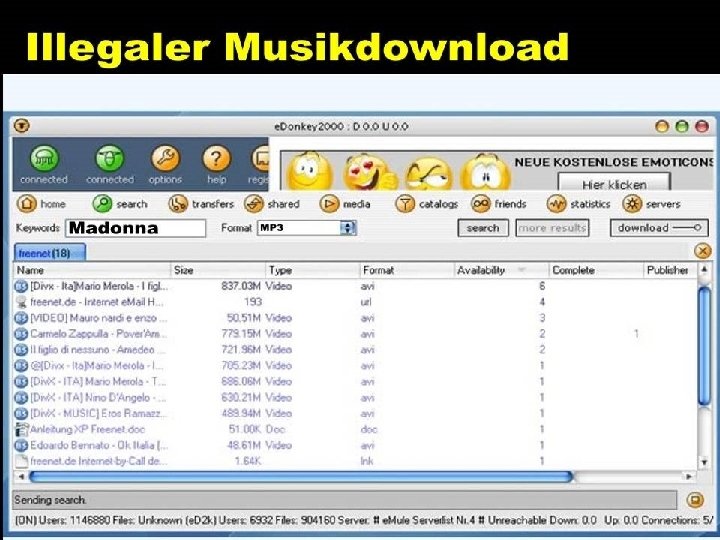Select Carmelo Zappulla result row
The width and height of the screenshot is (720, 540).
tap(355, 334)
